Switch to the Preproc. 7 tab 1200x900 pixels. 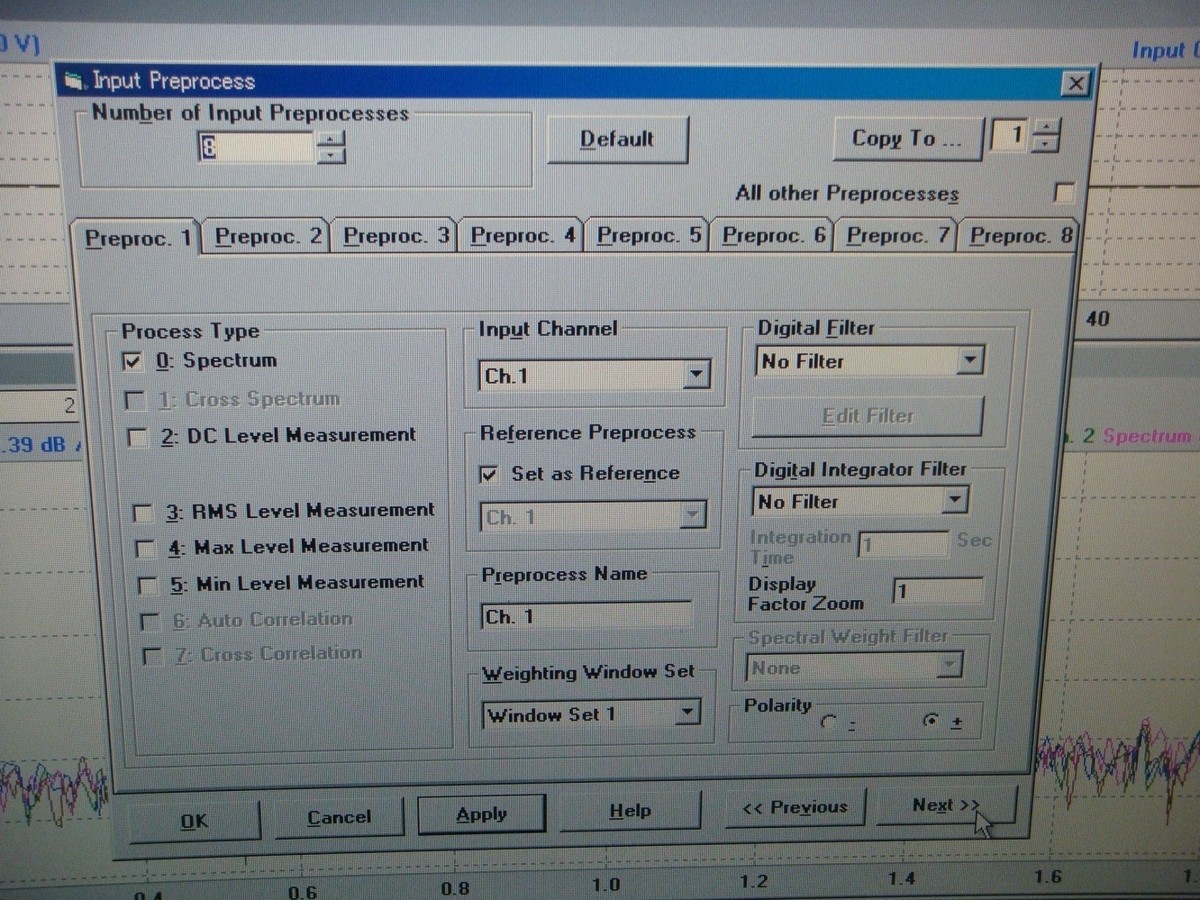coord(898,236)
